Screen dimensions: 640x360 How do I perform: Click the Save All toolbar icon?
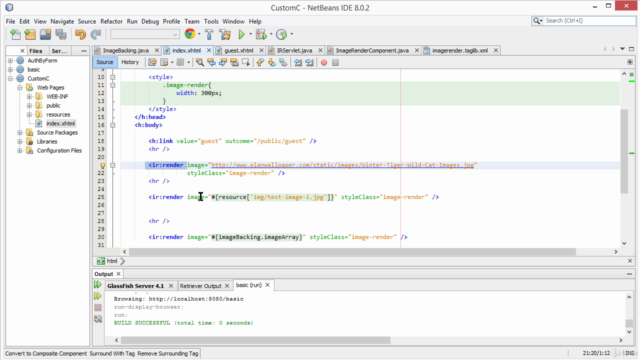click(61, 35)
